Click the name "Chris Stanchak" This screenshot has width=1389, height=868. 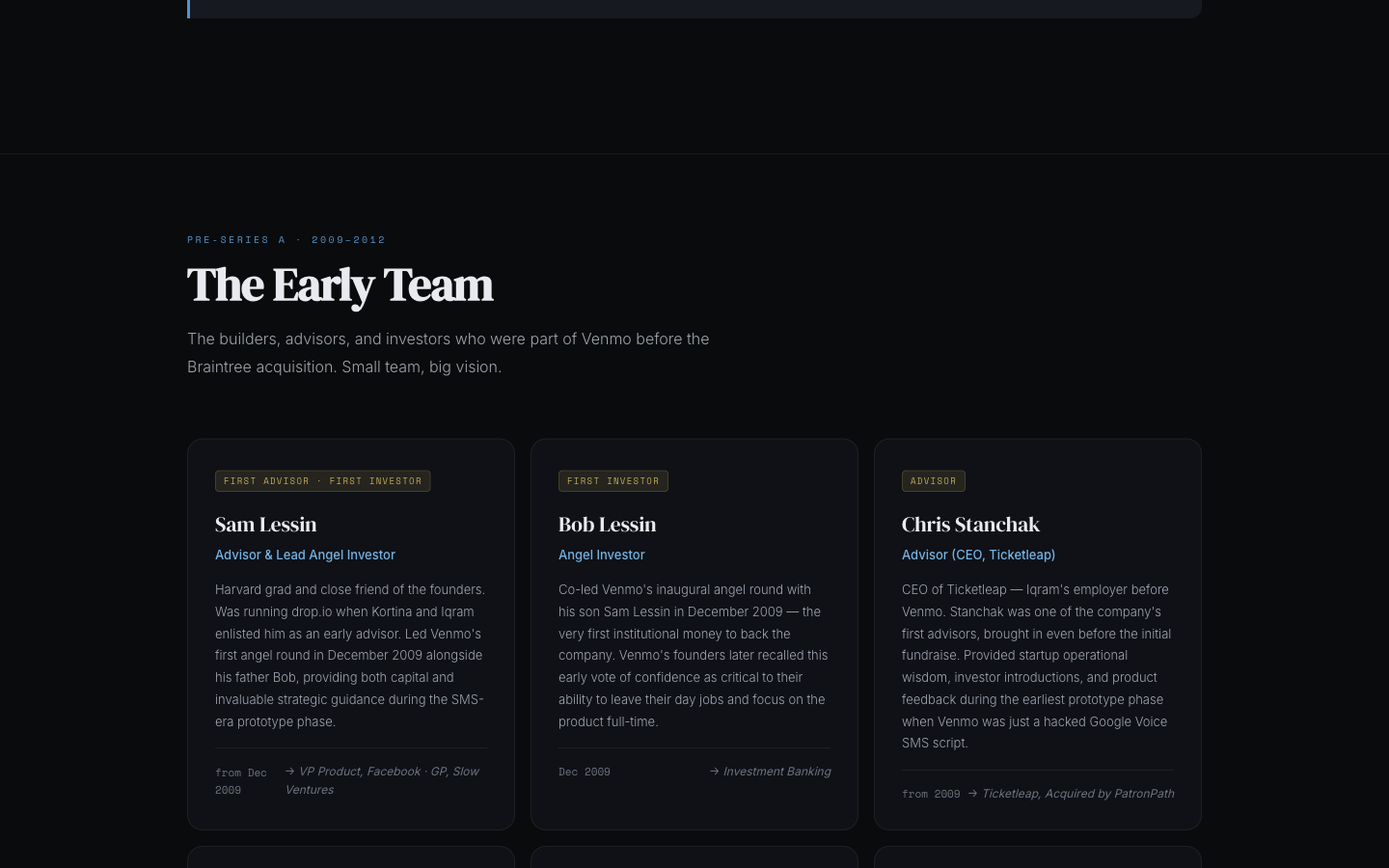click(970, 525)
